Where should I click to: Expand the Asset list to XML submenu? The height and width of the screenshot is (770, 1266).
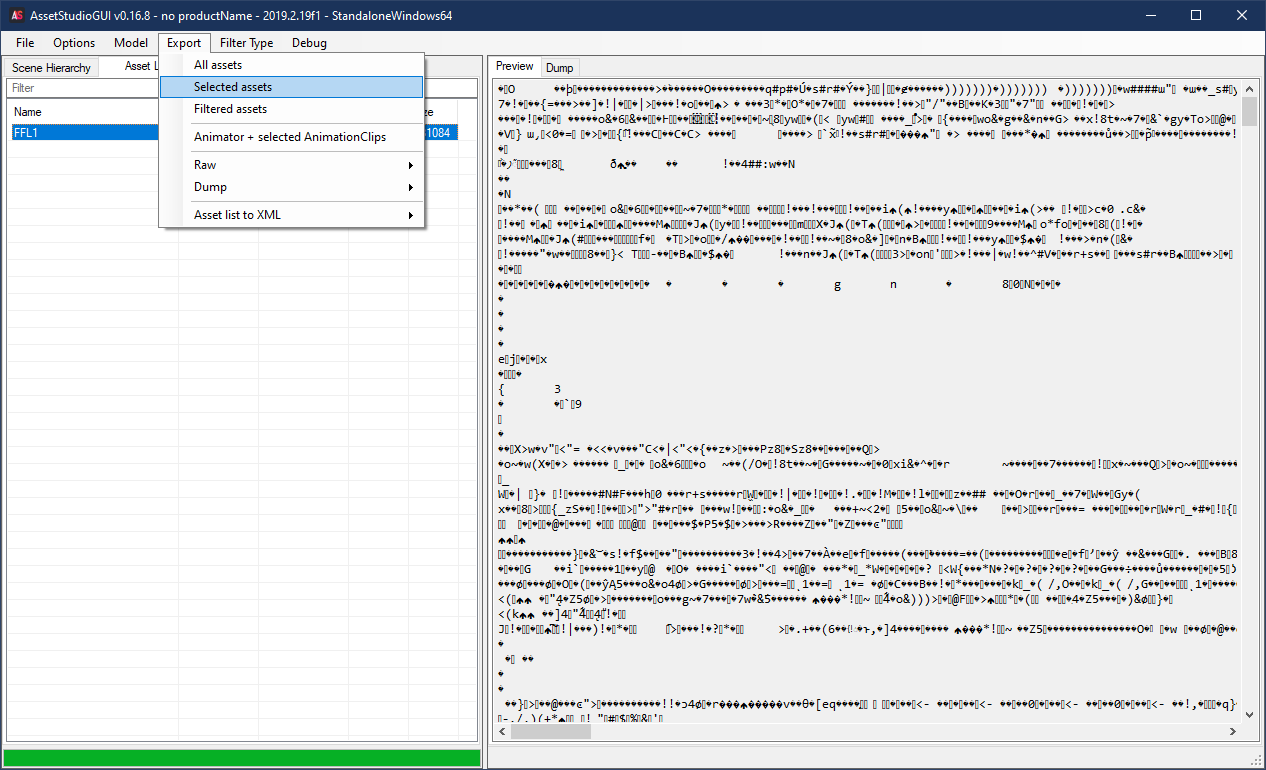(x=291, y=215)
